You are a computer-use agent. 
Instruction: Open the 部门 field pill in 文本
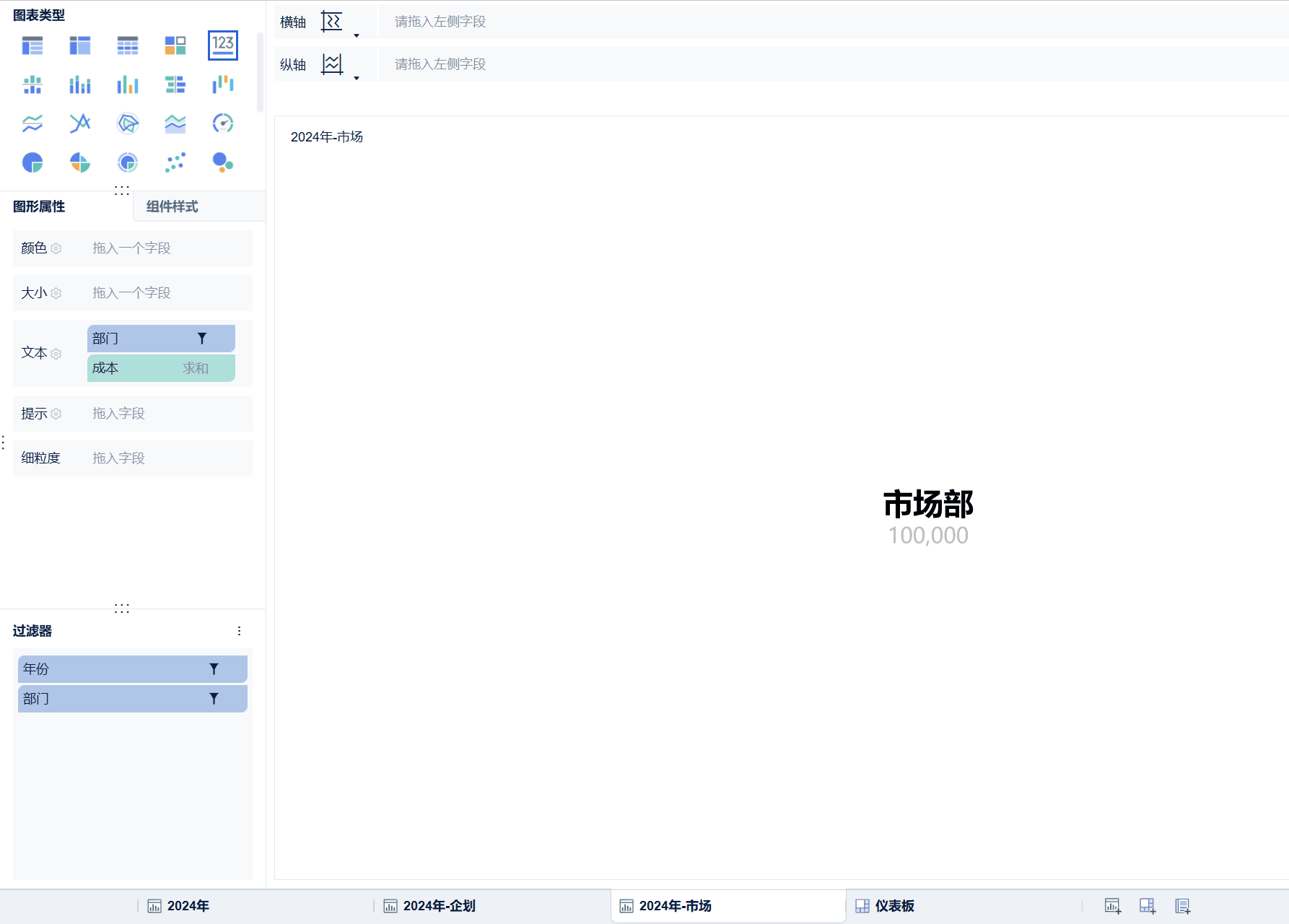(x=161, y=339)
